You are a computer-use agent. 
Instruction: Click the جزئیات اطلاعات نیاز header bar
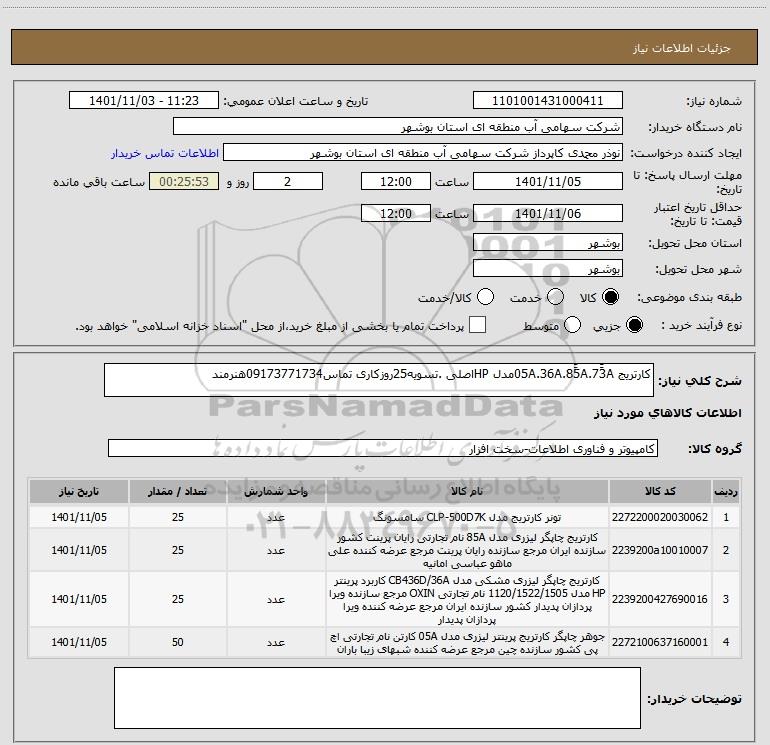point(385,47)
